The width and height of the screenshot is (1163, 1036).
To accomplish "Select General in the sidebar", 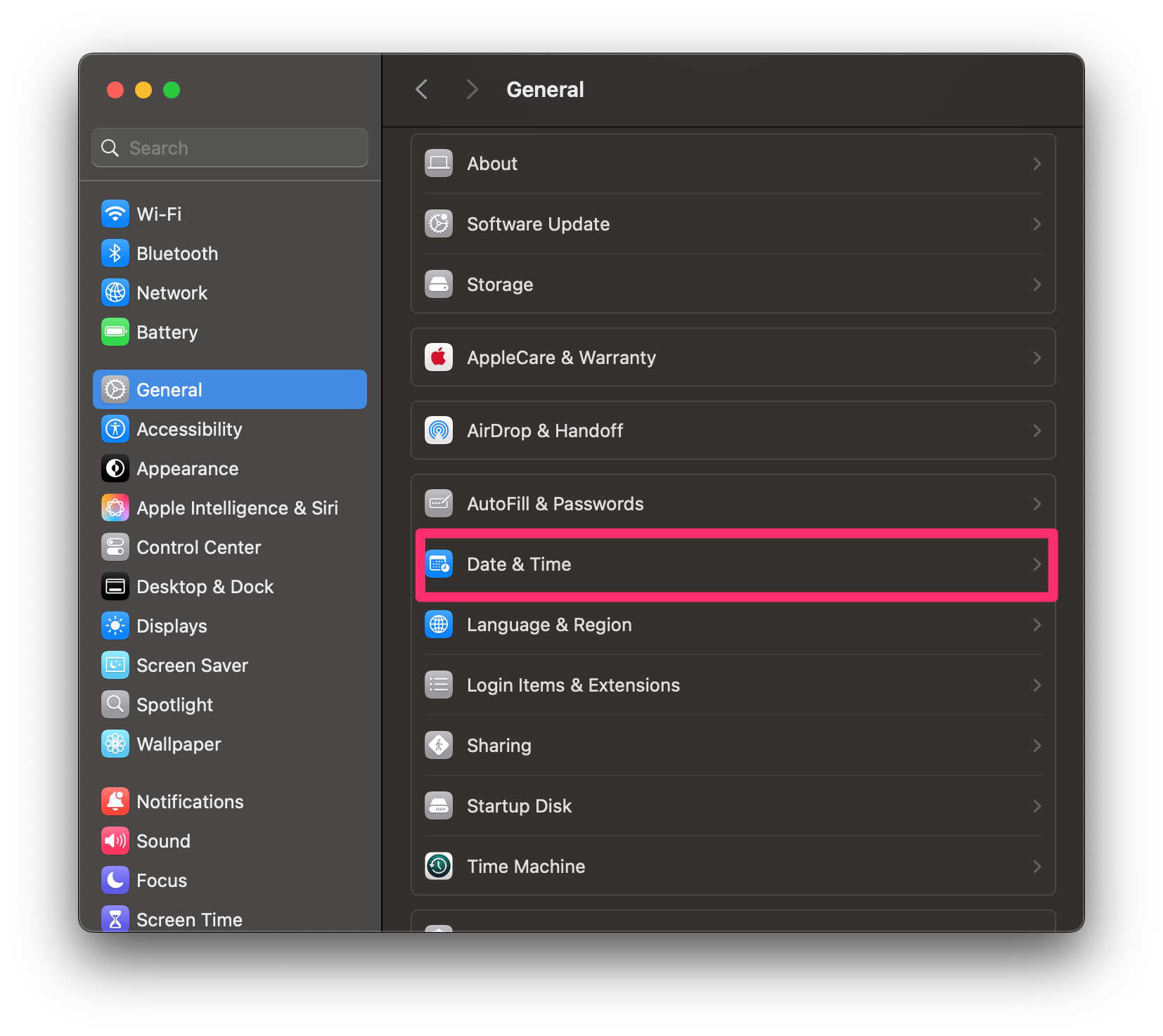I will point(230,389).
